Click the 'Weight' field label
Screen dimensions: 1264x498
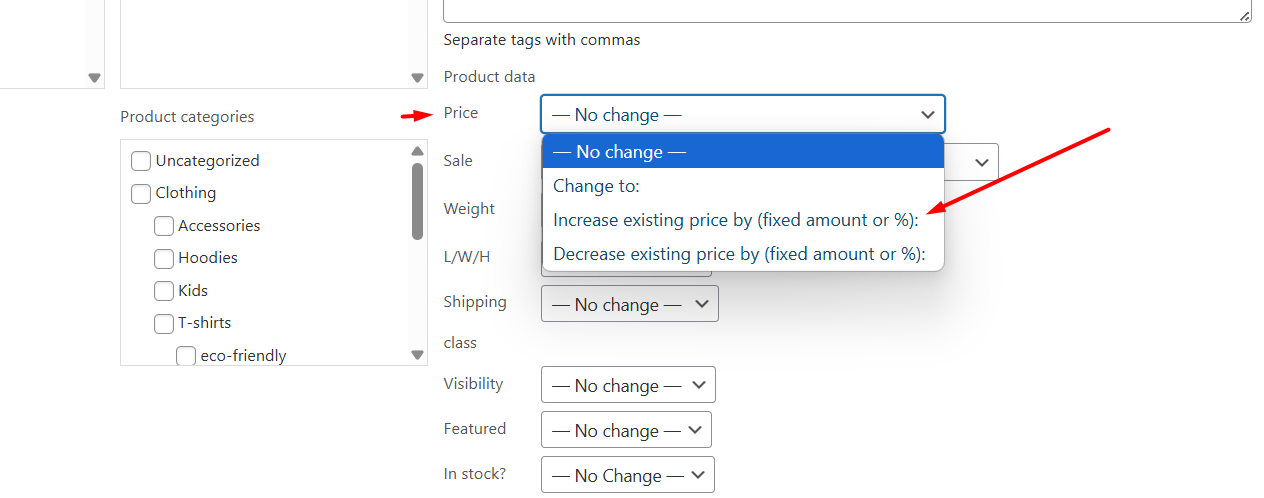click(x=469, y=209)
